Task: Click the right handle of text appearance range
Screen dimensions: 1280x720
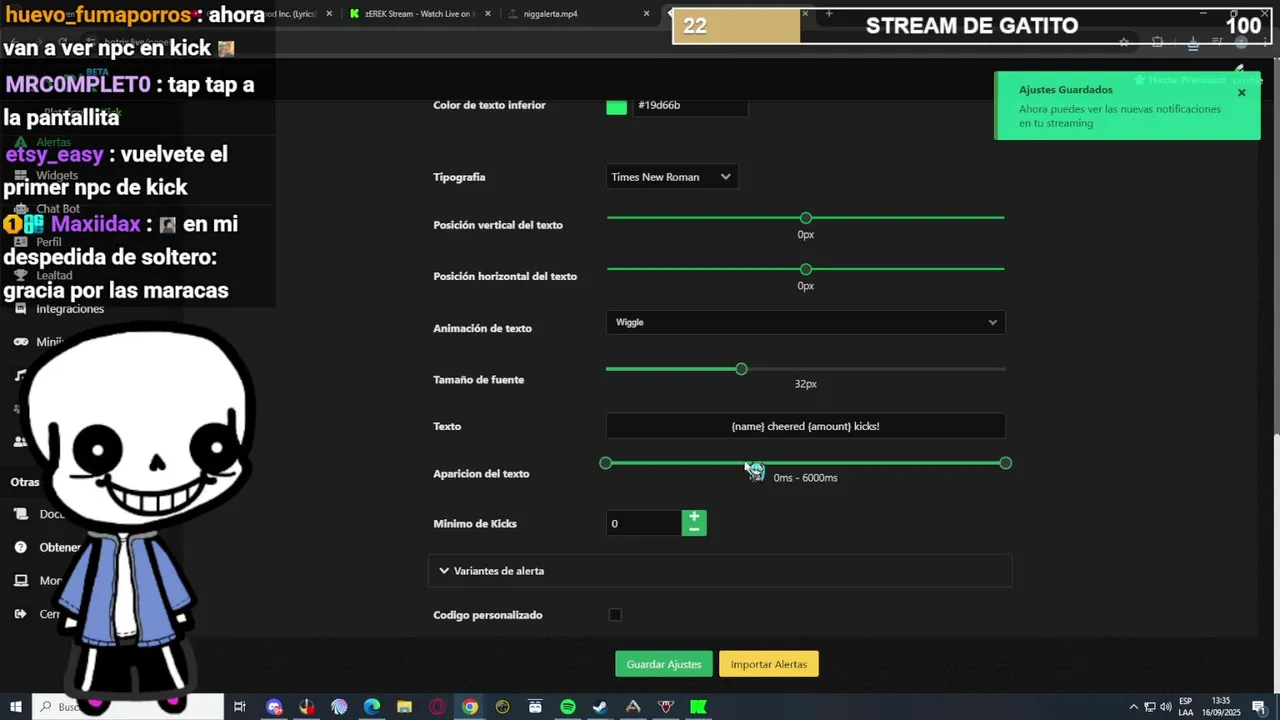Action: coord(1006,463)
